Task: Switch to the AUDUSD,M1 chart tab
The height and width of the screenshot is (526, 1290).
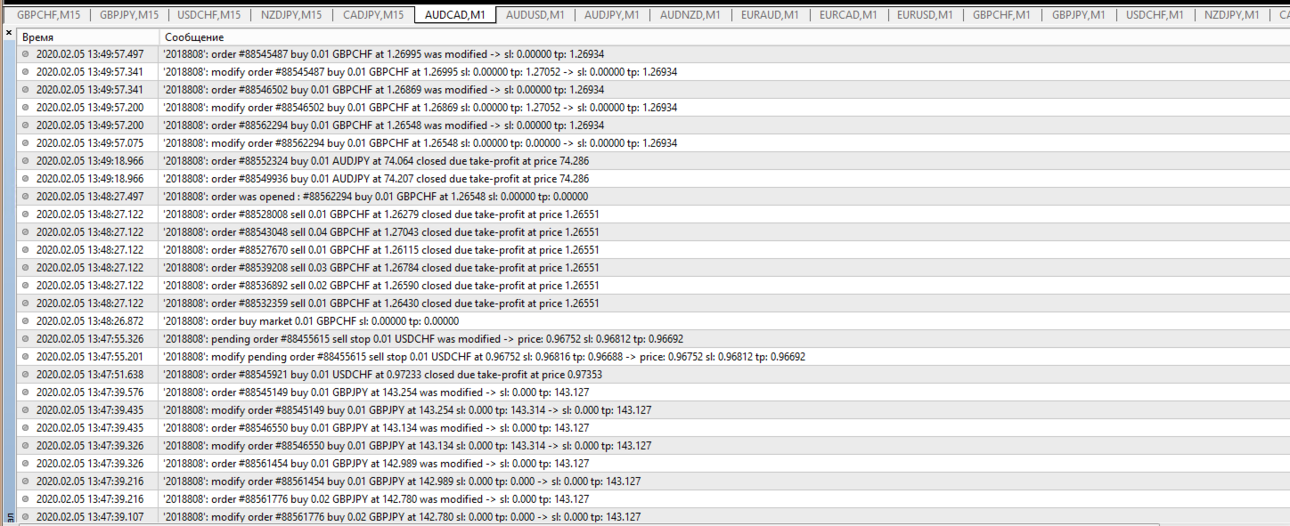Action: point(535,15)
